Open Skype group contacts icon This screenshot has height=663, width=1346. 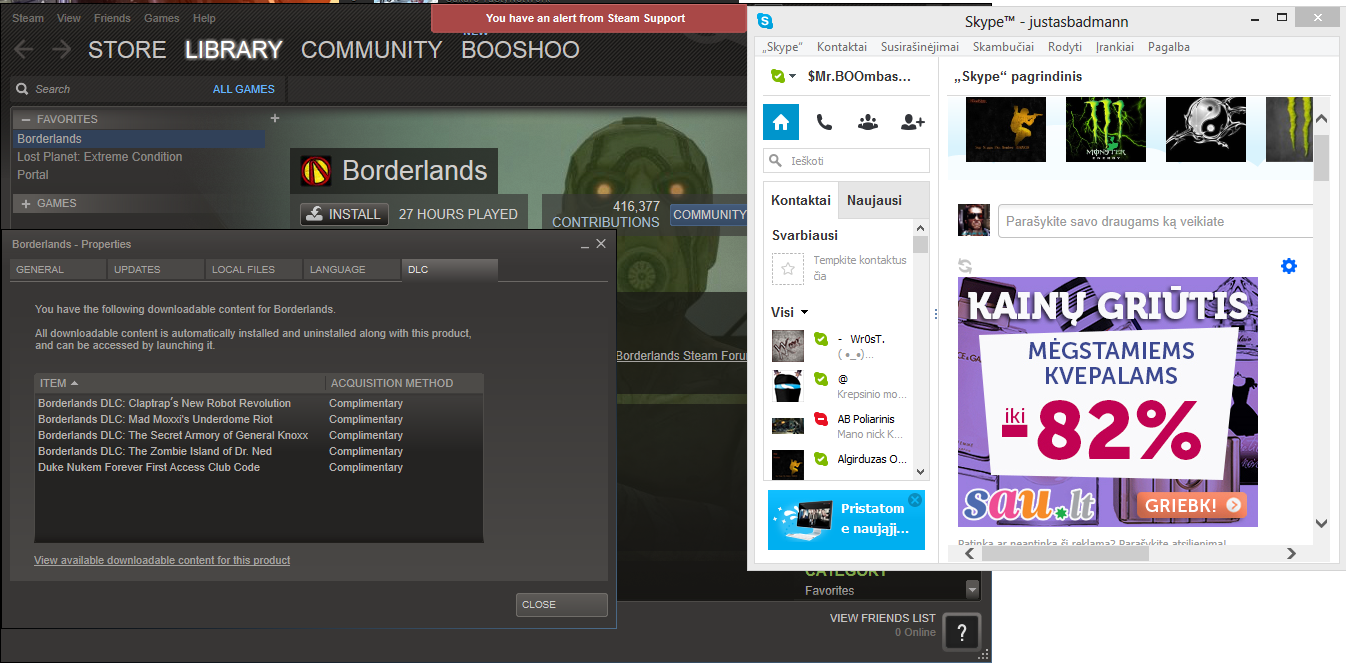[868, 122]
